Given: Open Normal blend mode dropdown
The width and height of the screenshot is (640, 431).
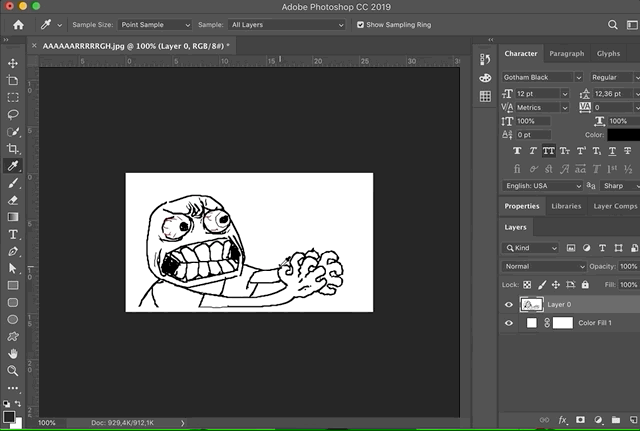Looking at the screenshot, I should [x=544, y=267].
